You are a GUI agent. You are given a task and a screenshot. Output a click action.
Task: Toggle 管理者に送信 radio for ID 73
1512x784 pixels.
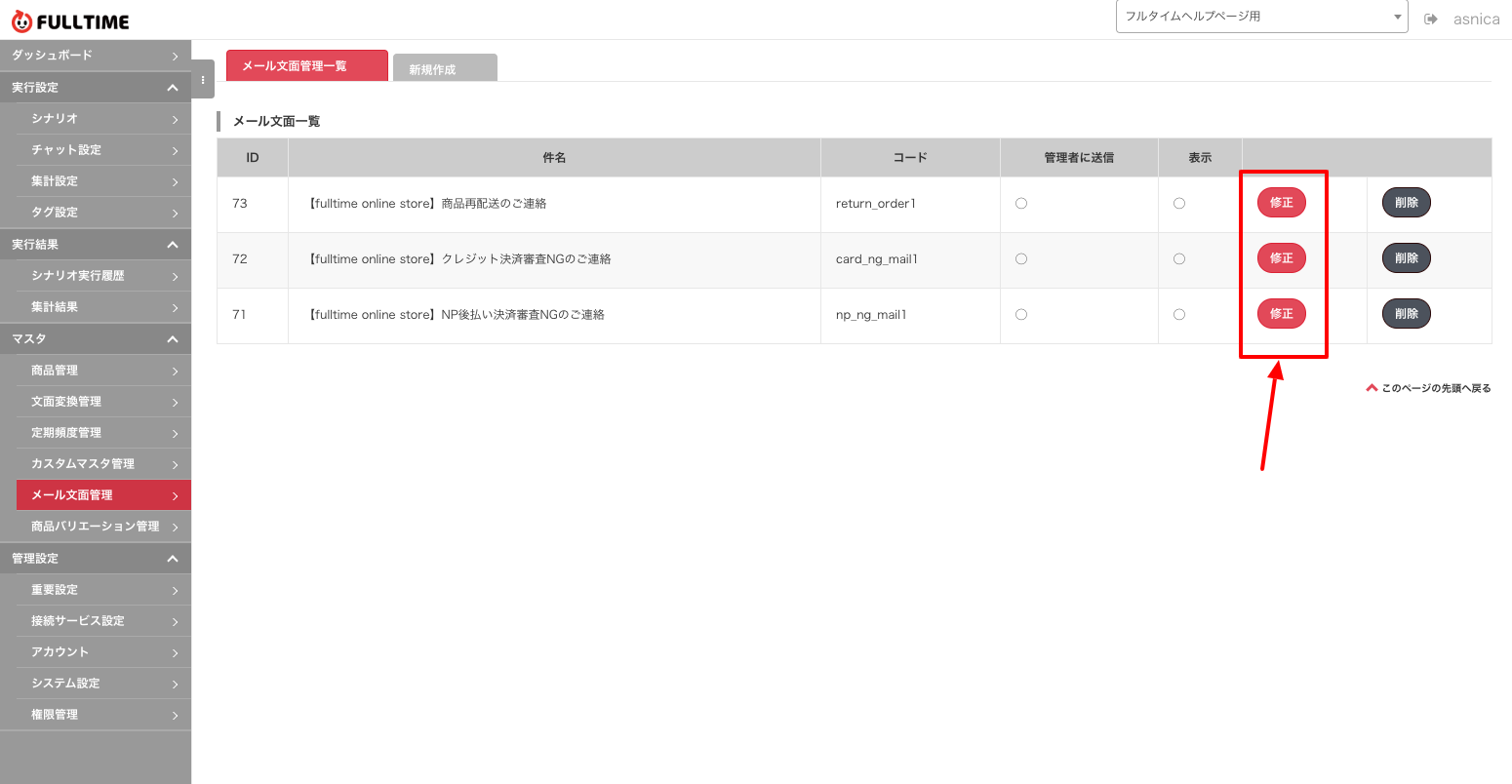pos(1021,204)
